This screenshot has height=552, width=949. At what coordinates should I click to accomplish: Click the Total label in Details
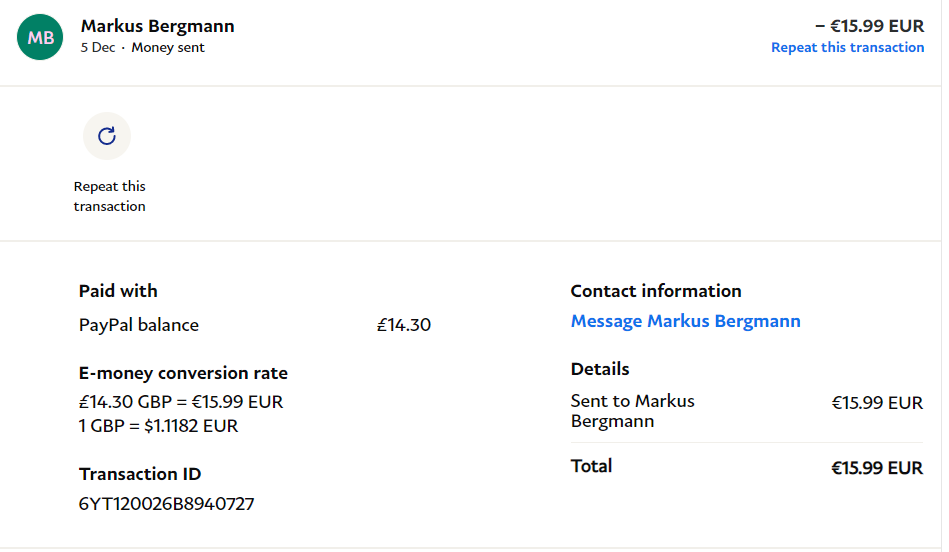591,466
